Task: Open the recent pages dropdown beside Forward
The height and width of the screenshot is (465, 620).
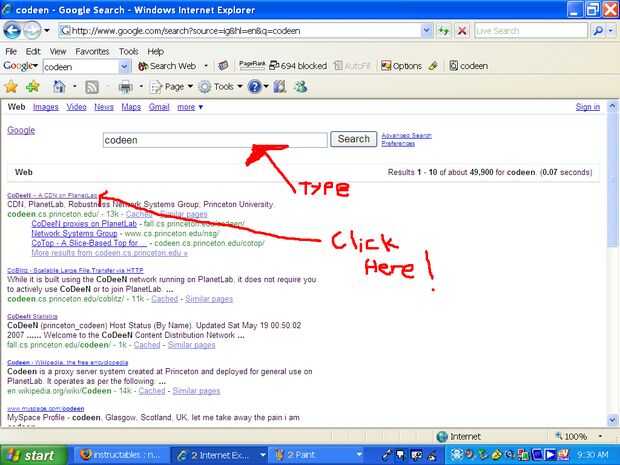Action: click(x=47, y=30)
